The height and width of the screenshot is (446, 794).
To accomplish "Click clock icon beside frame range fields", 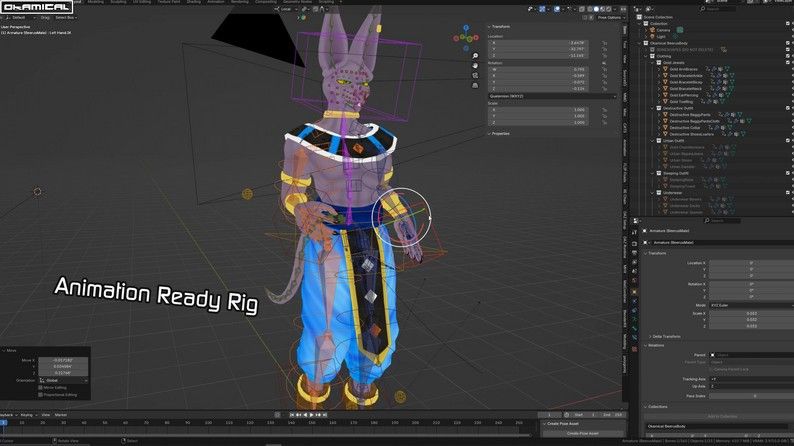I will click(567, 415).
